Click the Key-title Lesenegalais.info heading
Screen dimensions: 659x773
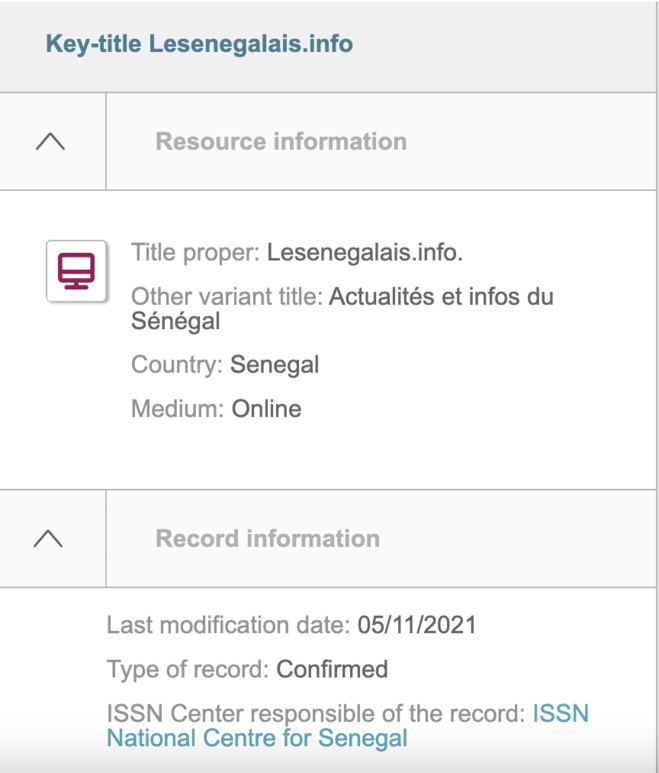point(199,44)
